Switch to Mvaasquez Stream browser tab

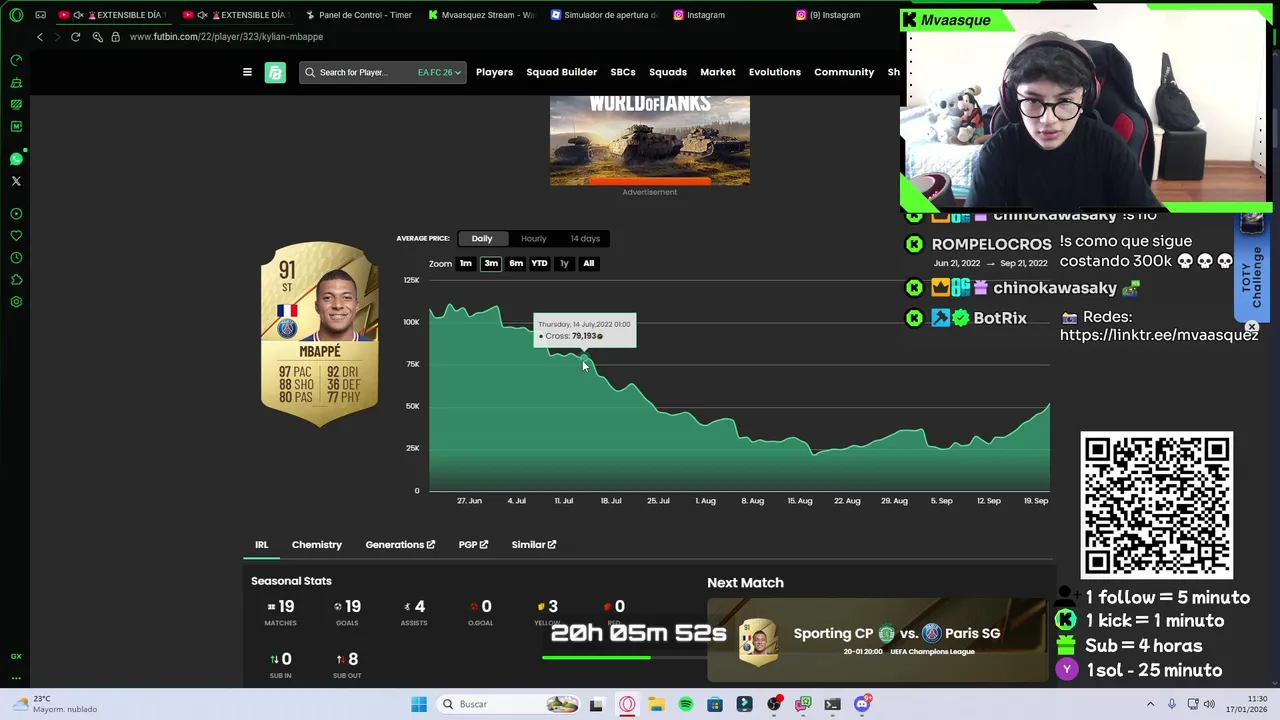coord(482,15)
